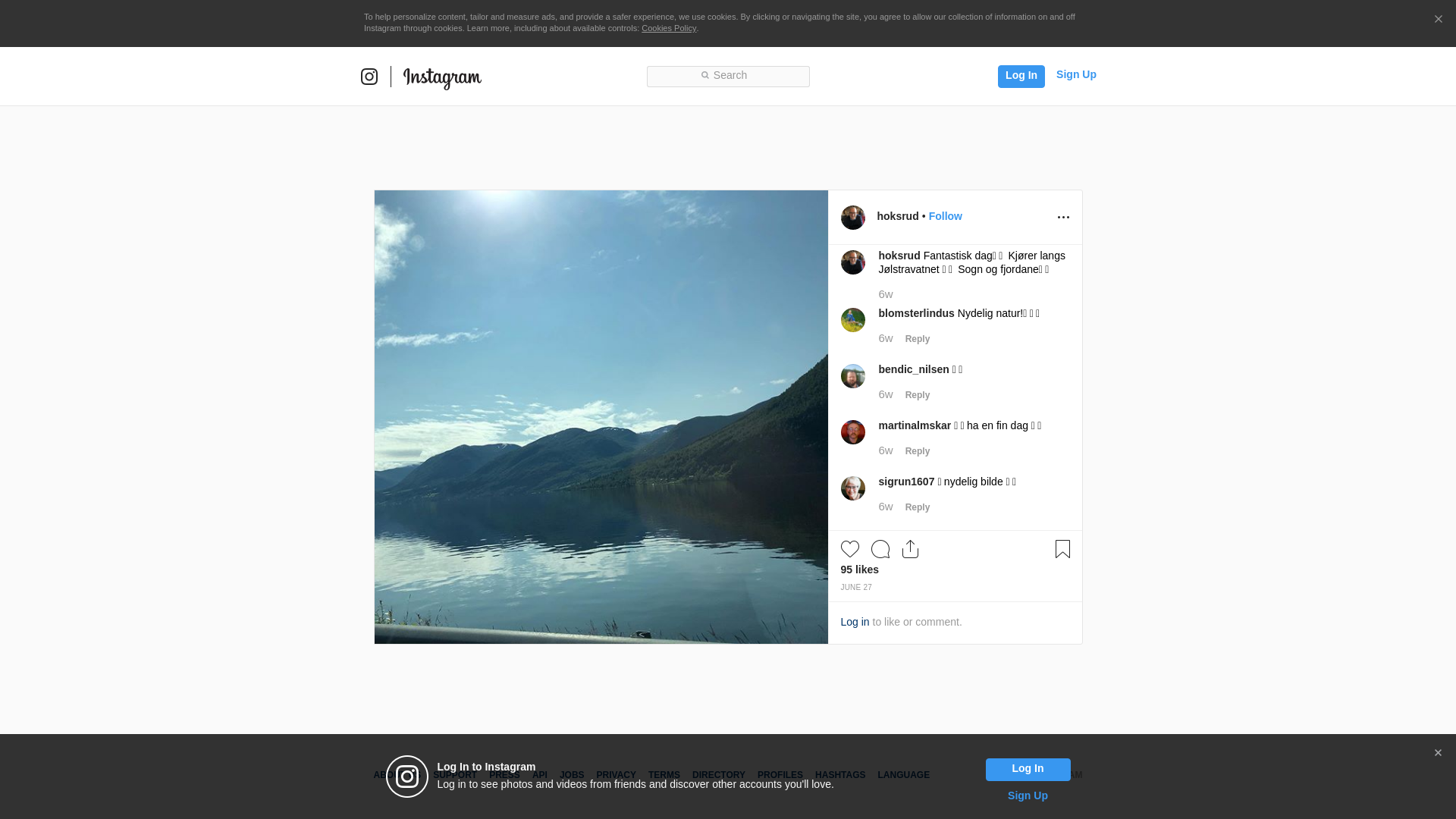1456x819 pixels.
Task: Open the Instagram wordmark home link
Action: [442, 77]
